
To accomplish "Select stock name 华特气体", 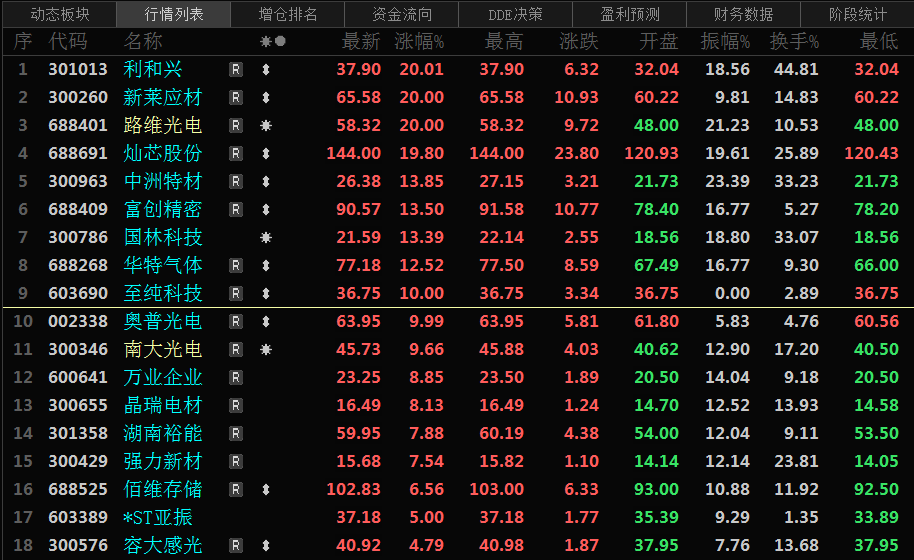I will pyautogui.click(x=163, y=265).
